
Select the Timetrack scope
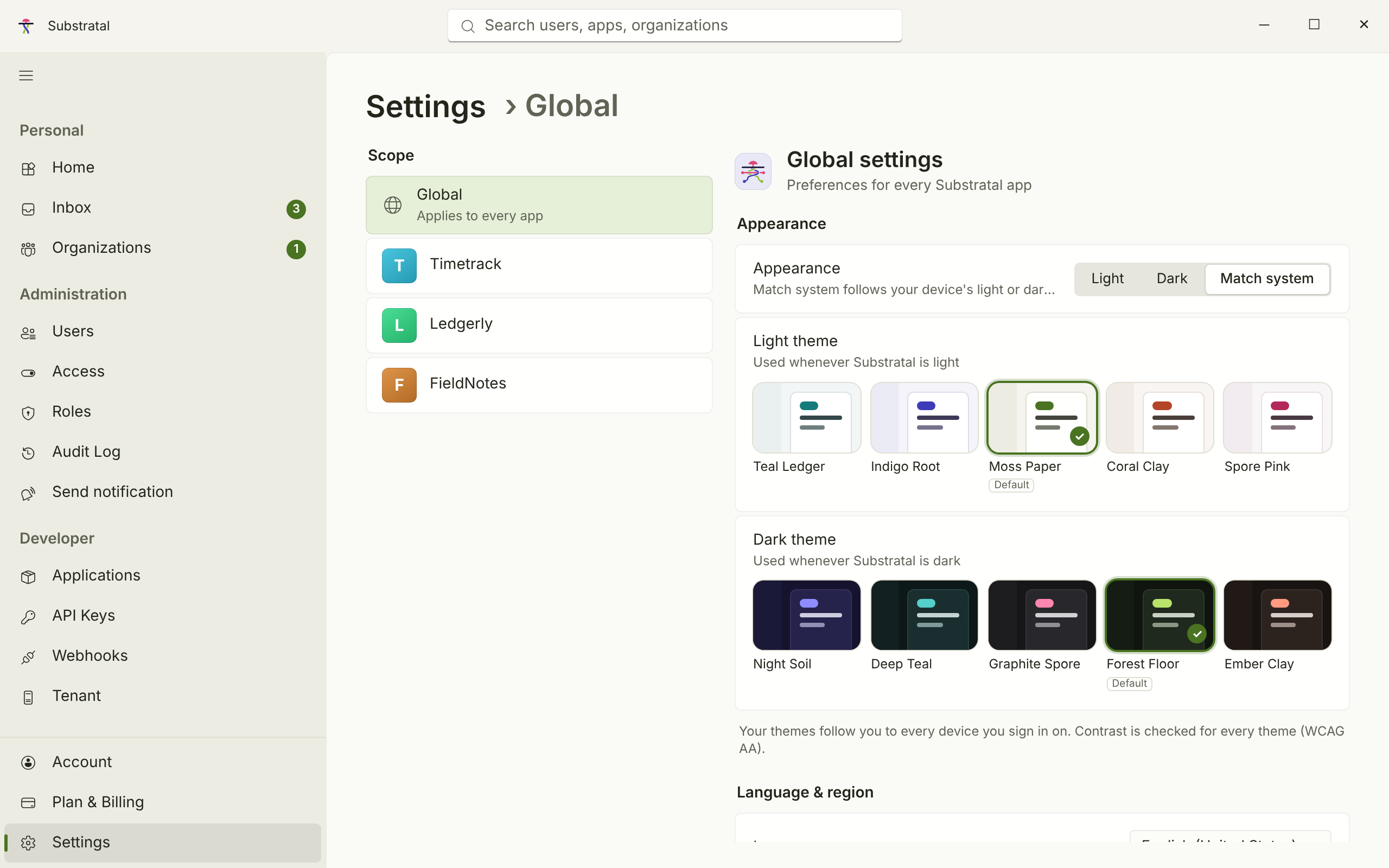539,266
